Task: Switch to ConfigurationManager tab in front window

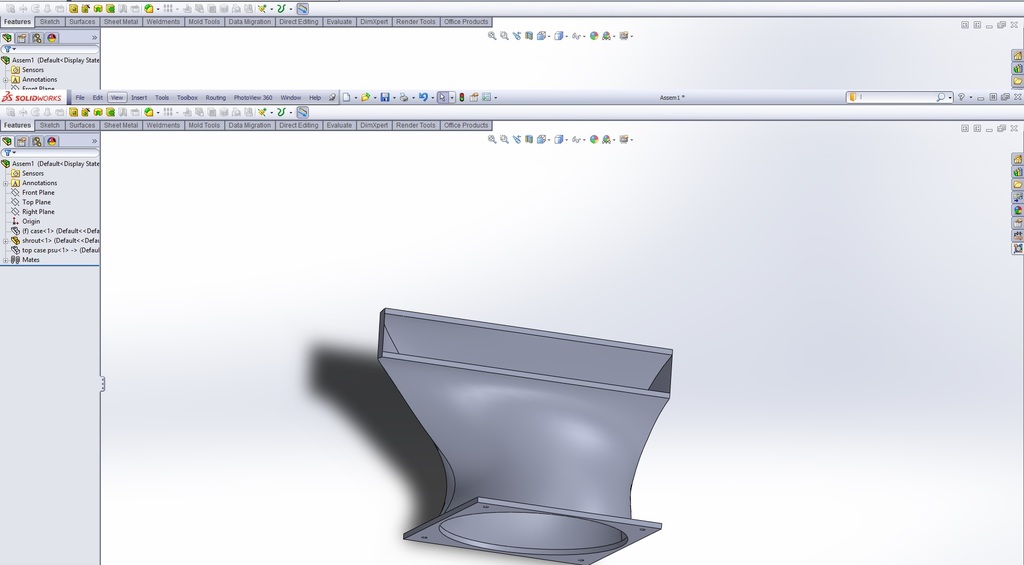Action: click(37, 141)
